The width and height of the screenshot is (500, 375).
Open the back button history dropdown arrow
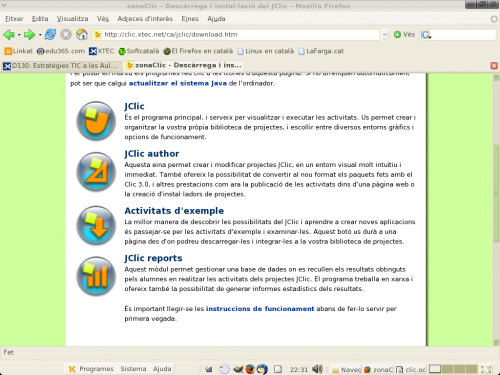19,35
